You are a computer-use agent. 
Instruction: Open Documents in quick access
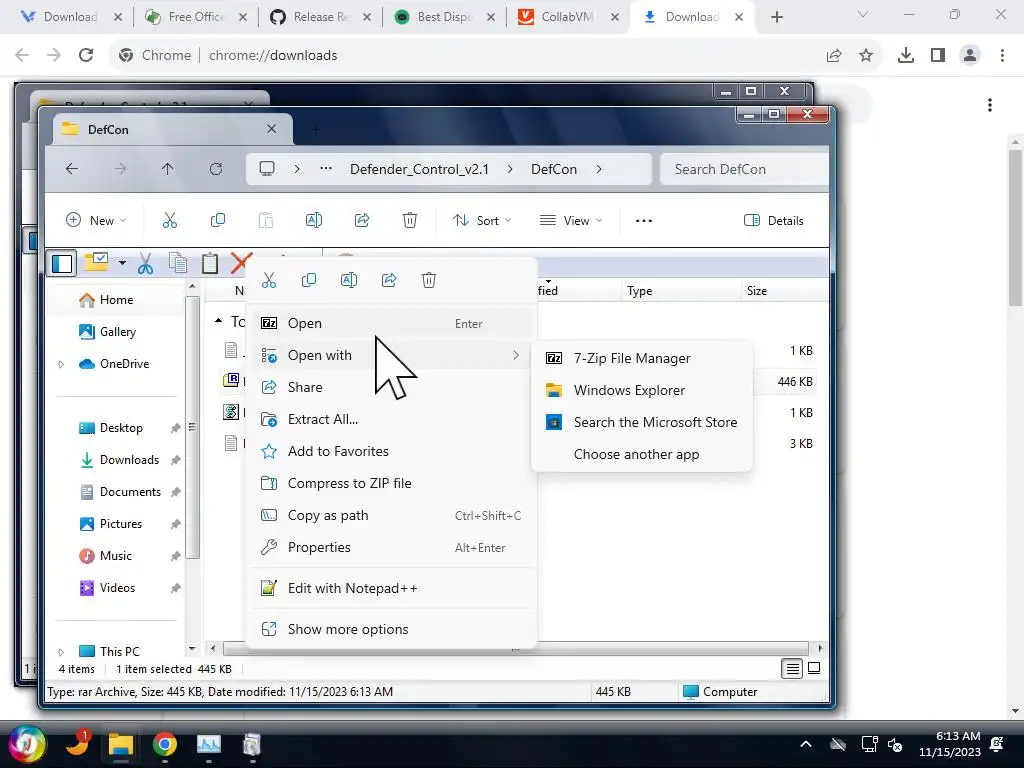120,492
